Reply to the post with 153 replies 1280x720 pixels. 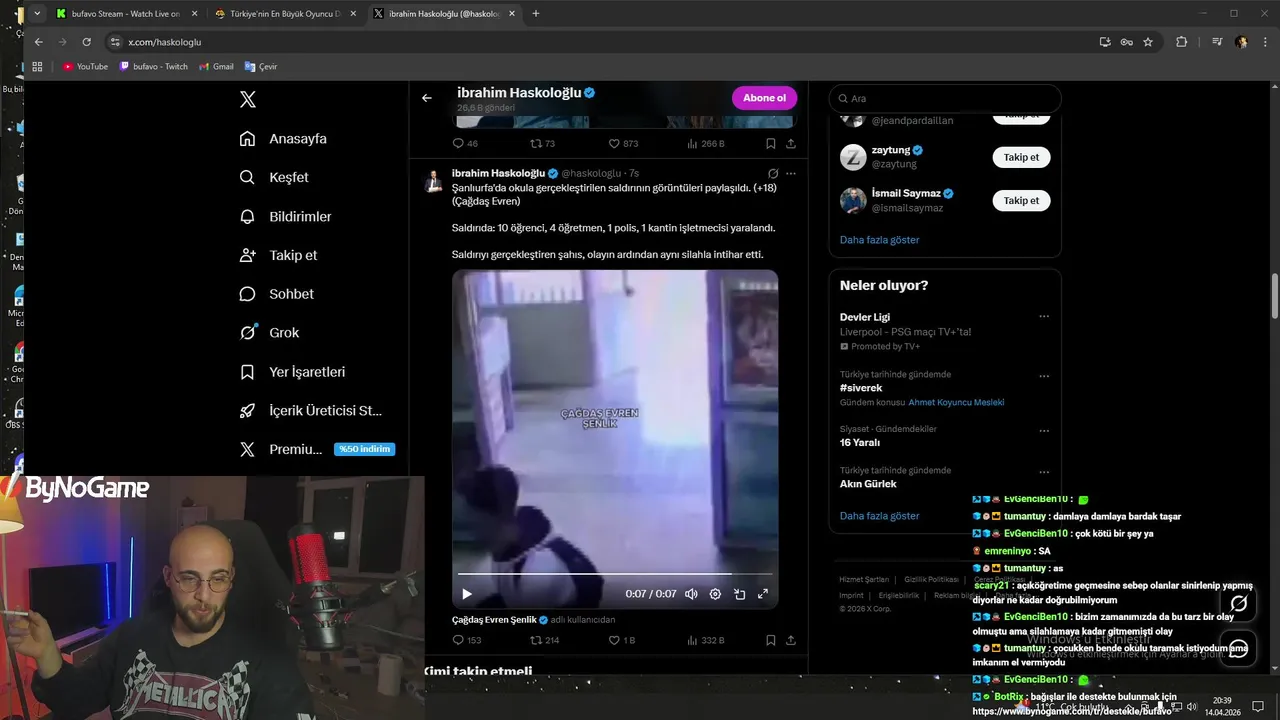(x=467, y=640)
